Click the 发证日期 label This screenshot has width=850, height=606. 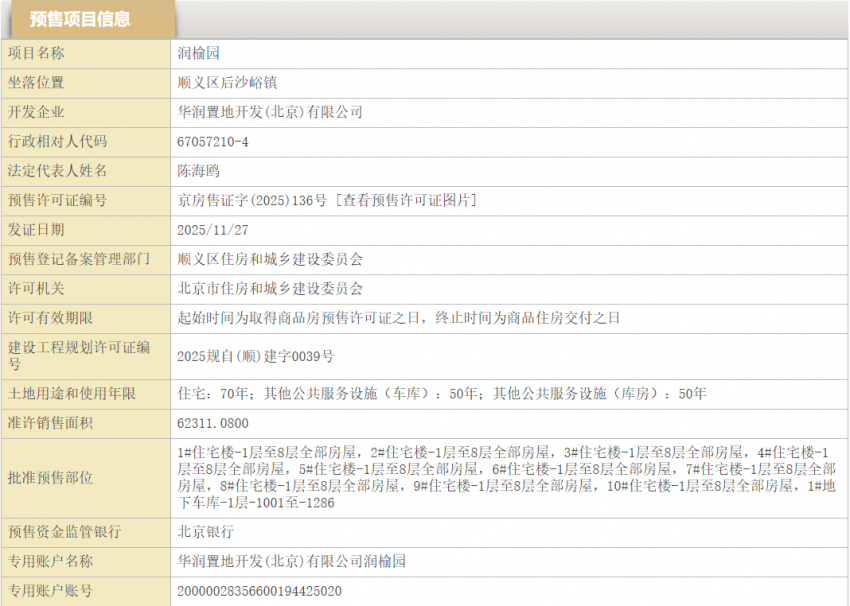[36, 230]
